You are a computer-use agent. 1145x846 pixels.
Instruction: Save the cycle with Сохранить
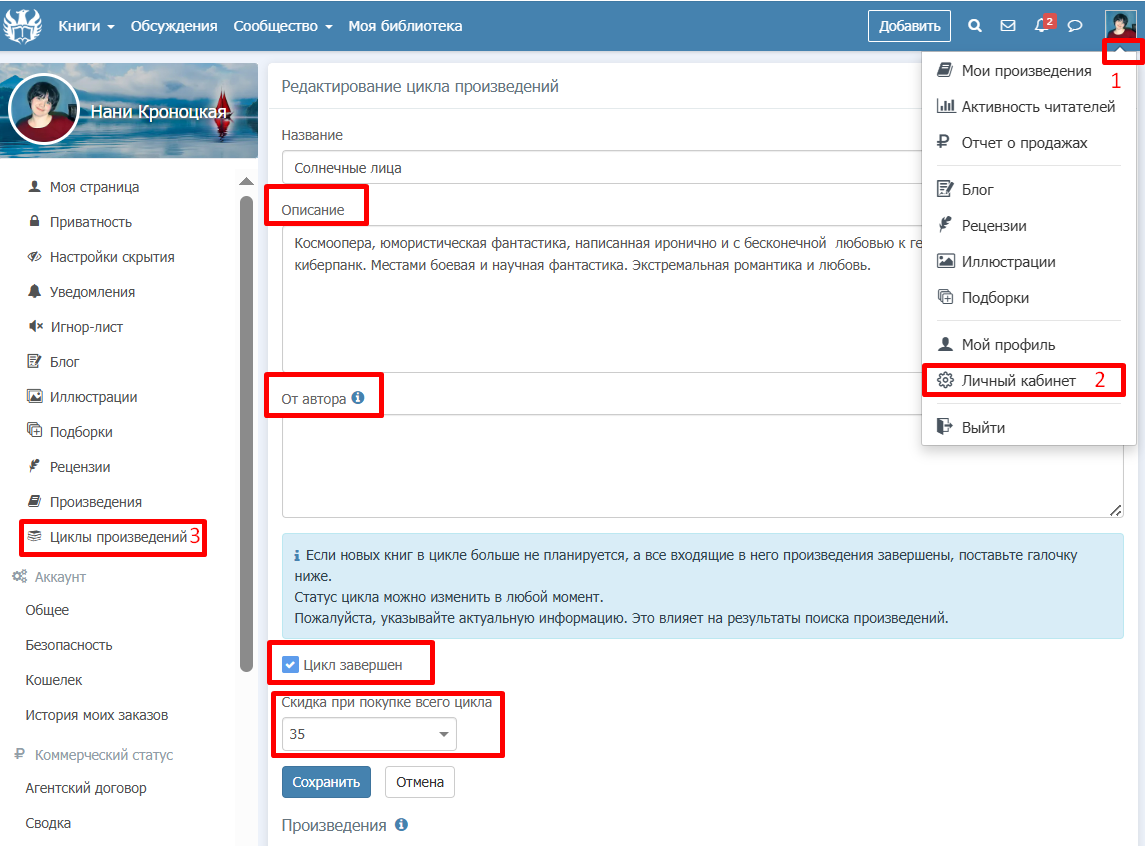pyautogui.click(x=326, y=782)
